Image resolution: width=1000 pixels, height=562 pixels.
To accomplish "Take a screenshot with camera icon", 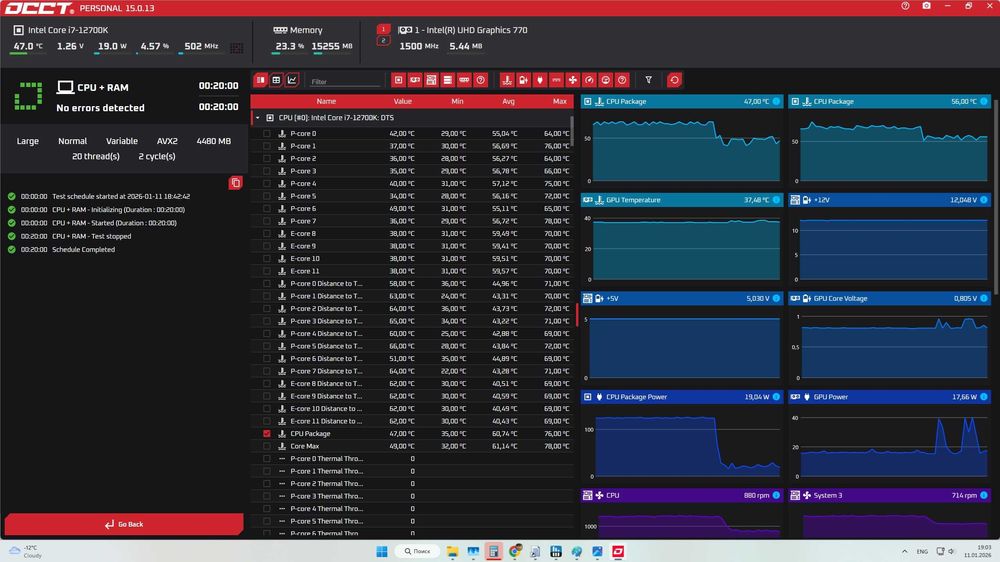I will tap(926, 6).
